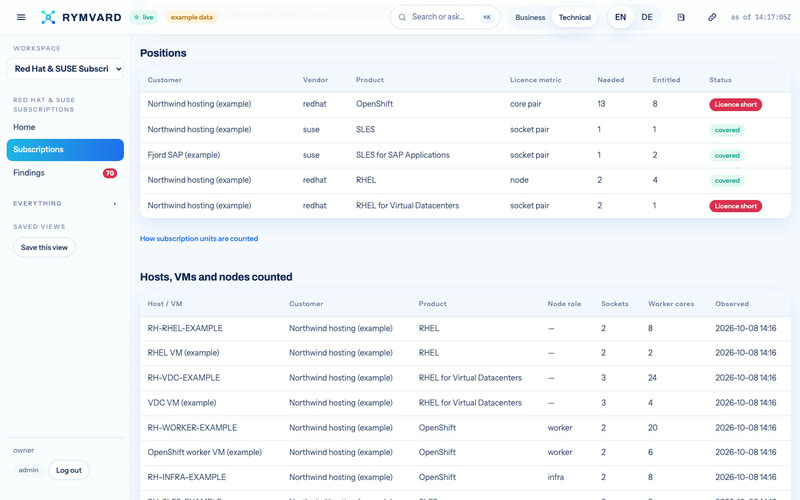800x500 pixels.
Task: Click the infra node role cell
Action: pos(556,478)
